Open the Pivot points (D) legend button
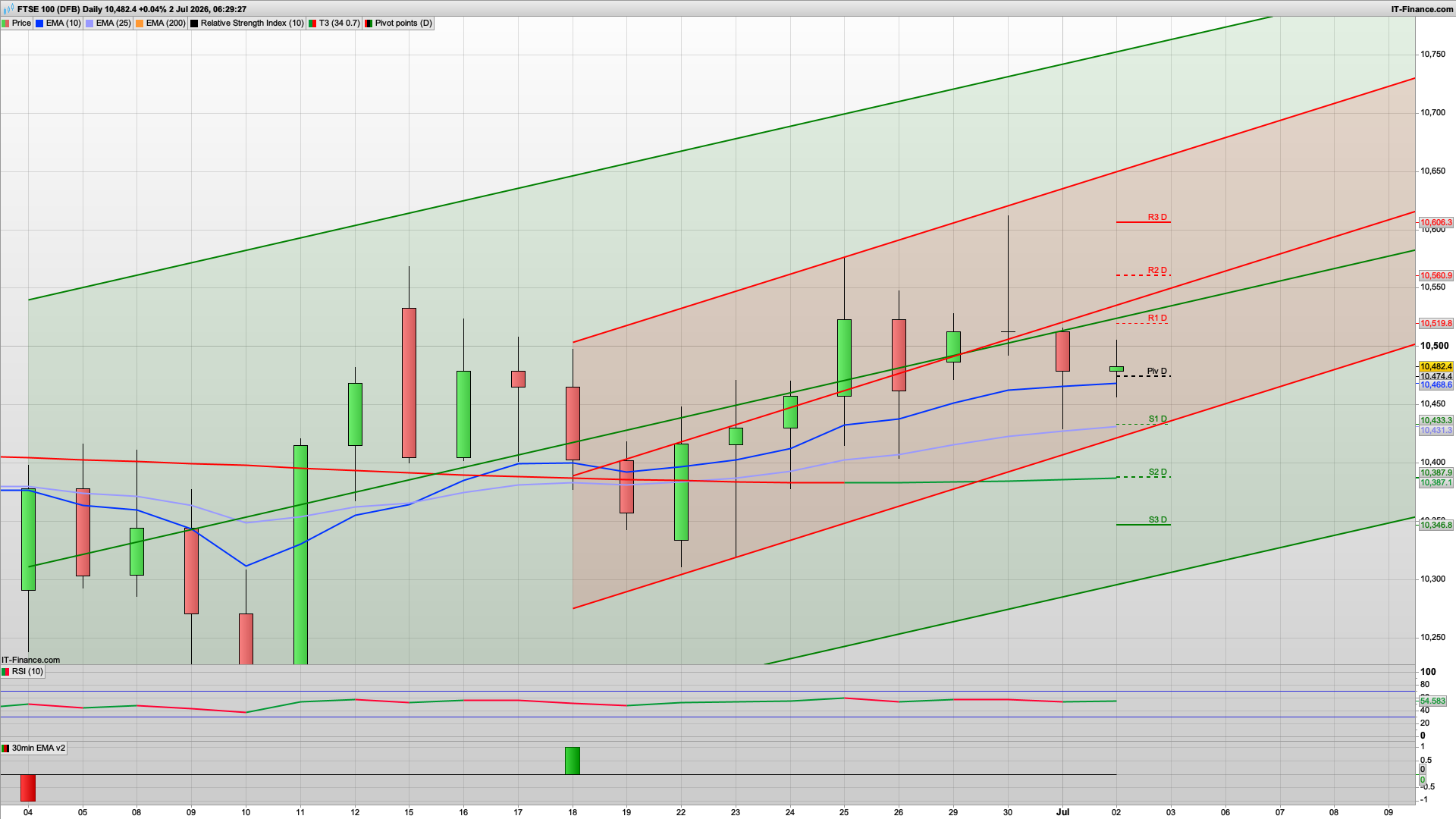Screen dimensions: 1456x819 tap(398, 24)
